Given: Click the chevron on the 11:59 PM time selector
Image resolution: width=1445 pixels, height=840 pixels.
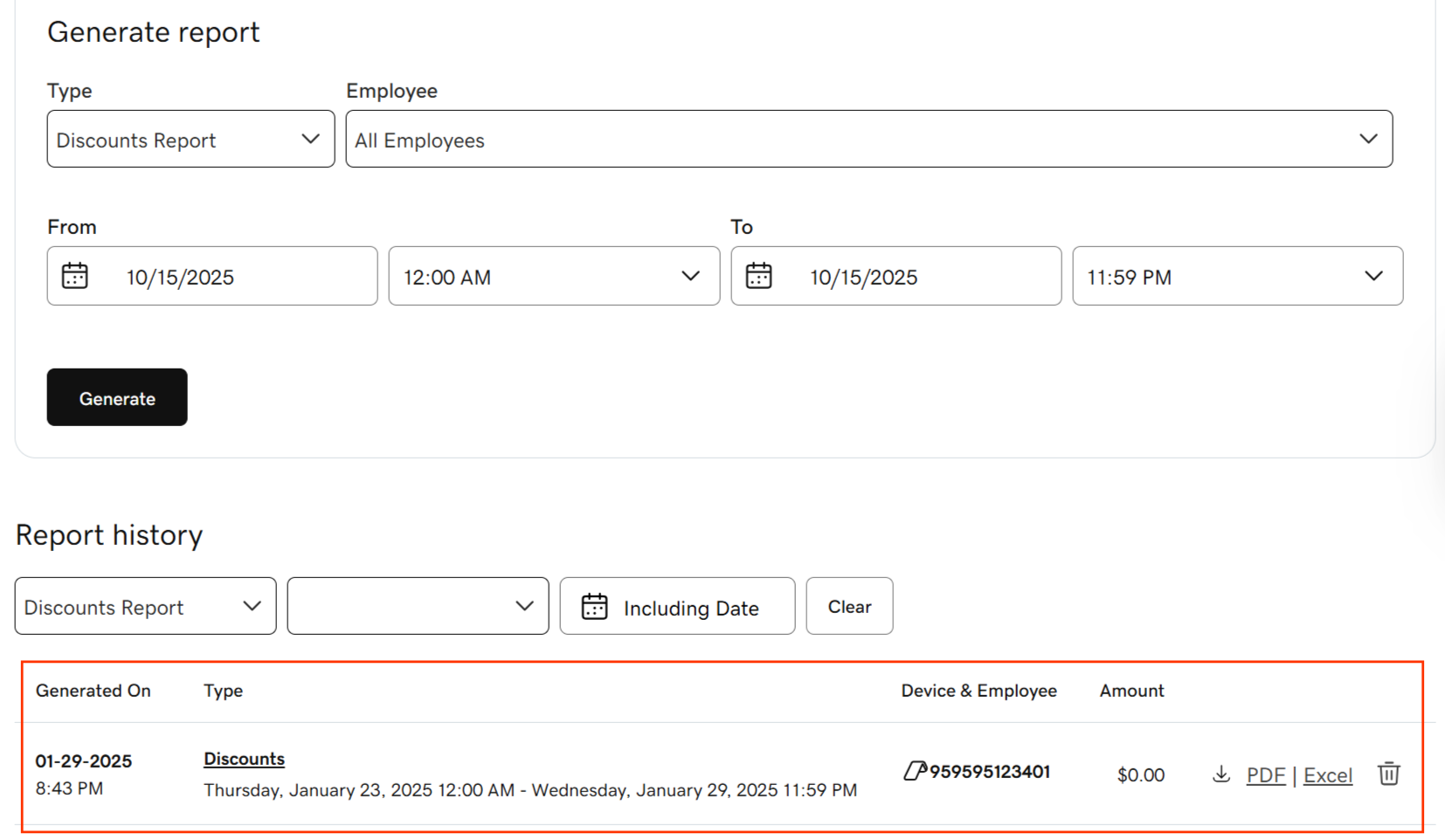Looking at the screenshot, I should (1373, 276).
